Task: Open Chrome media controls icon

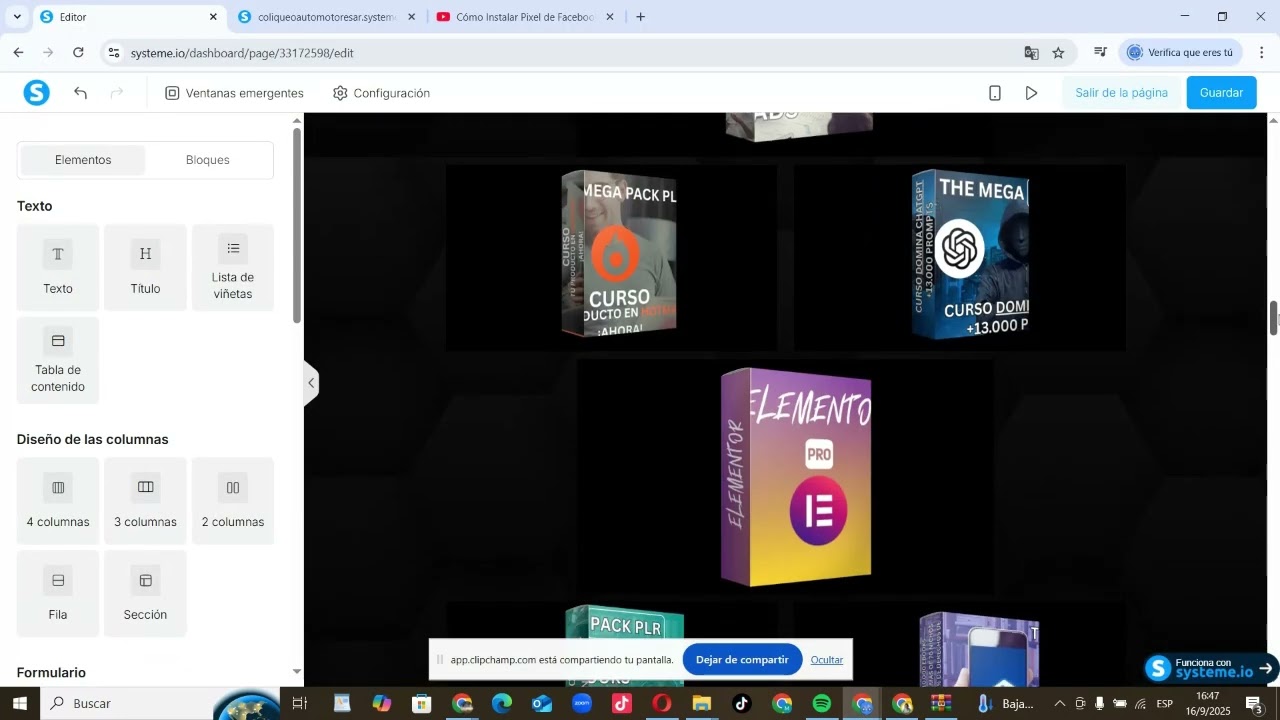Action: pos(1100,53)
